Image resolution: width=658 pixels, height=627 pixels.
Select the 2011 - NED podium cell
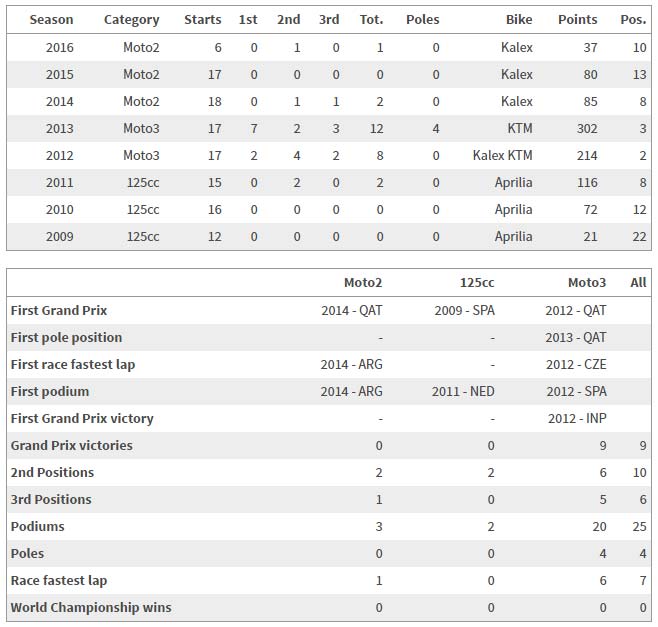[463, 392]
